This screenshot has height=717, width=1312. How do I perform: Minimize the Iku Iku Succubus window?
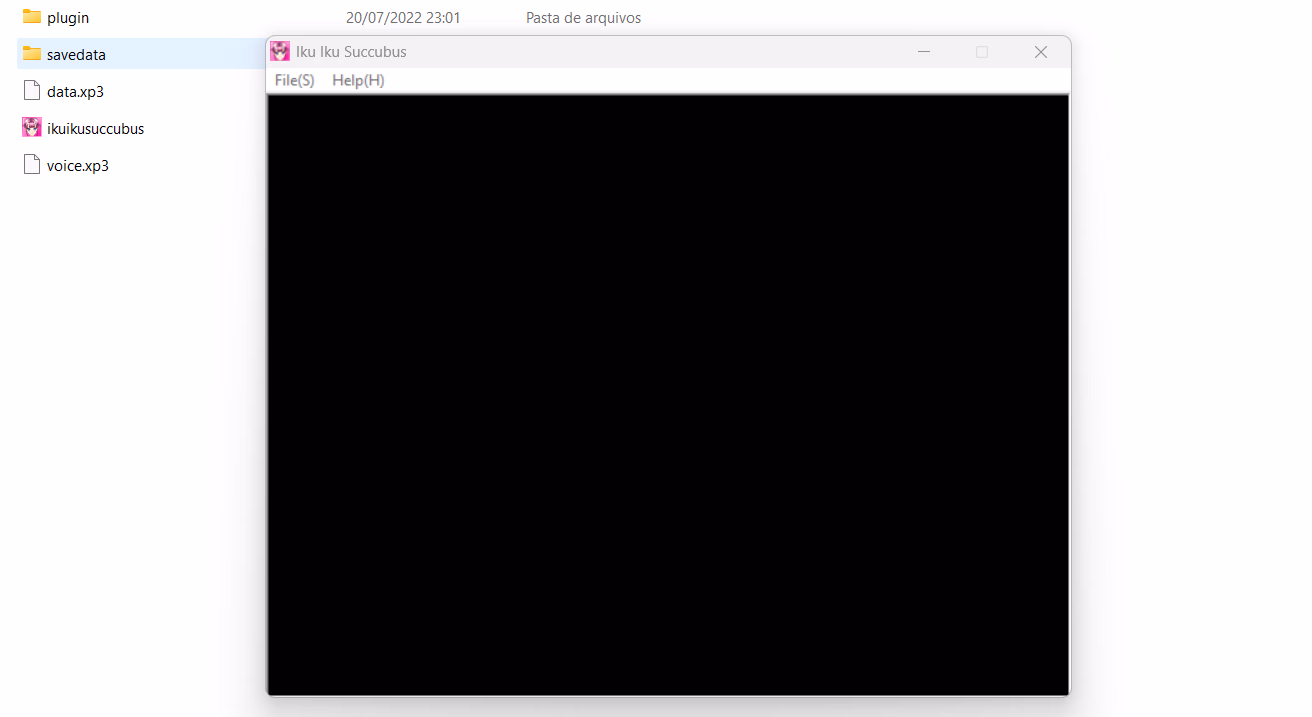click(x=924, y=52)
